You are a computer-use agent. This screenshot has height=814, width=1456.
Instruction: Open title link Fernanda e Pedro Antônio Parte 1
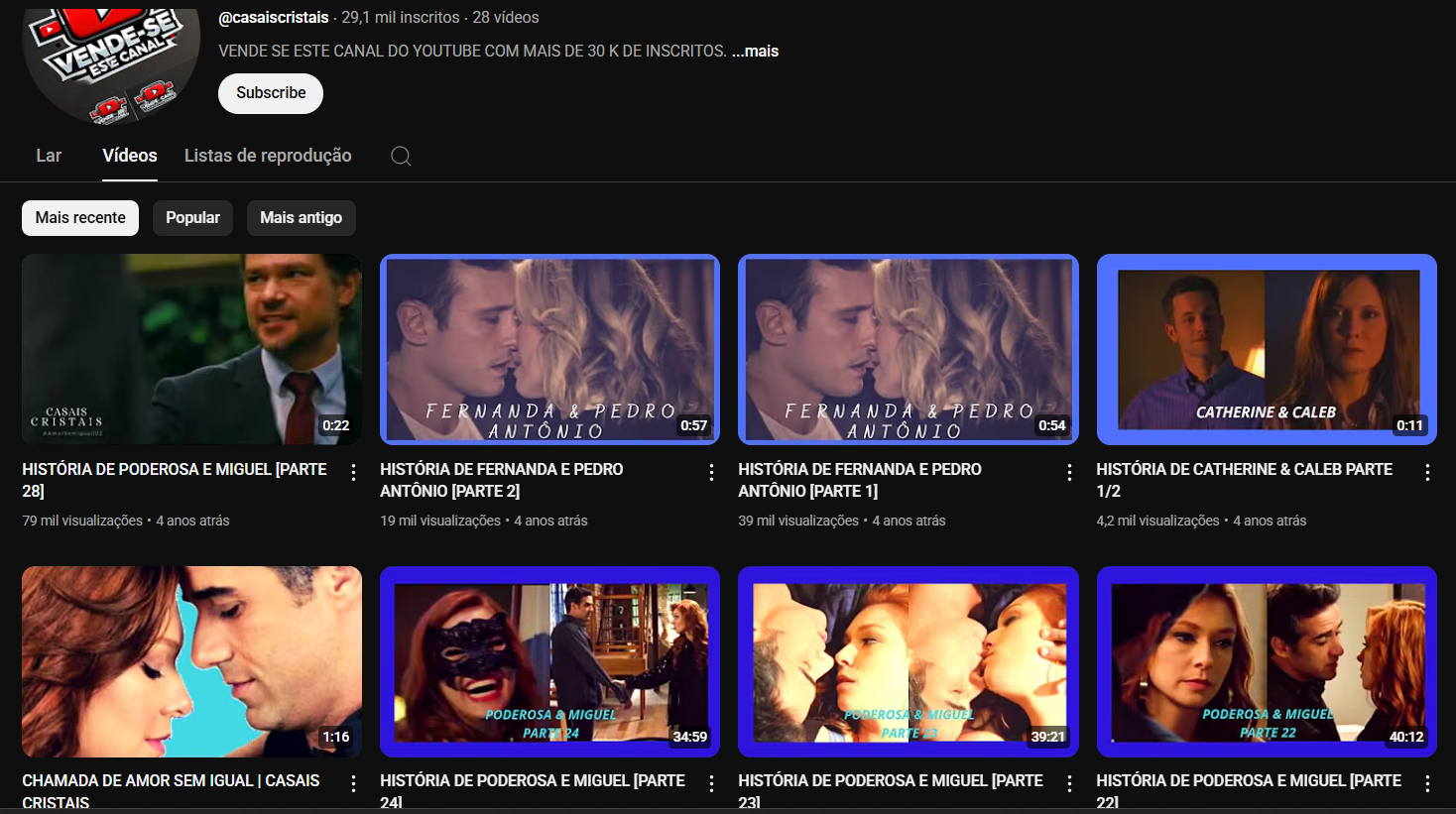[860, 480]
